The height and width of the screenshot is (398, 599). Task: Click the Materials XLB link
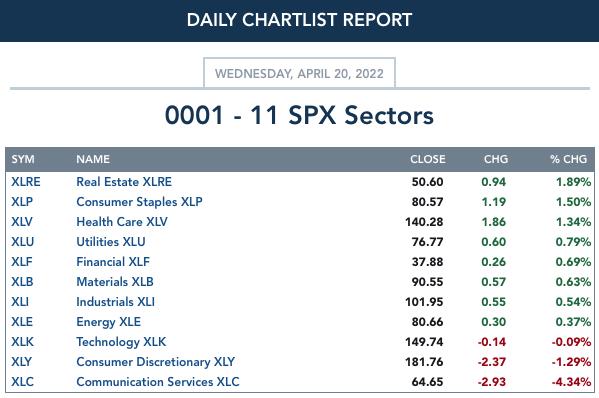click(x=115, y=282)
